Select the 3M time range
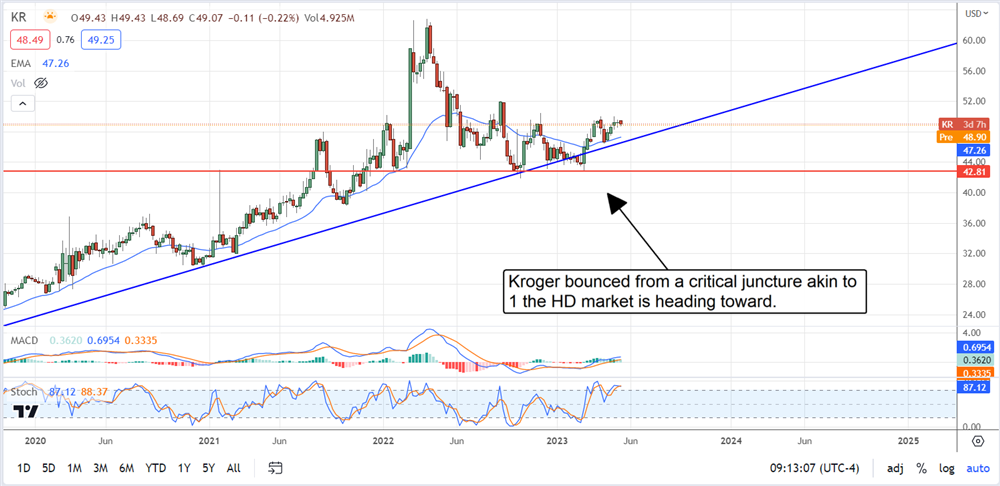The width and height of the screenshot is (1000, 486). 100,468
